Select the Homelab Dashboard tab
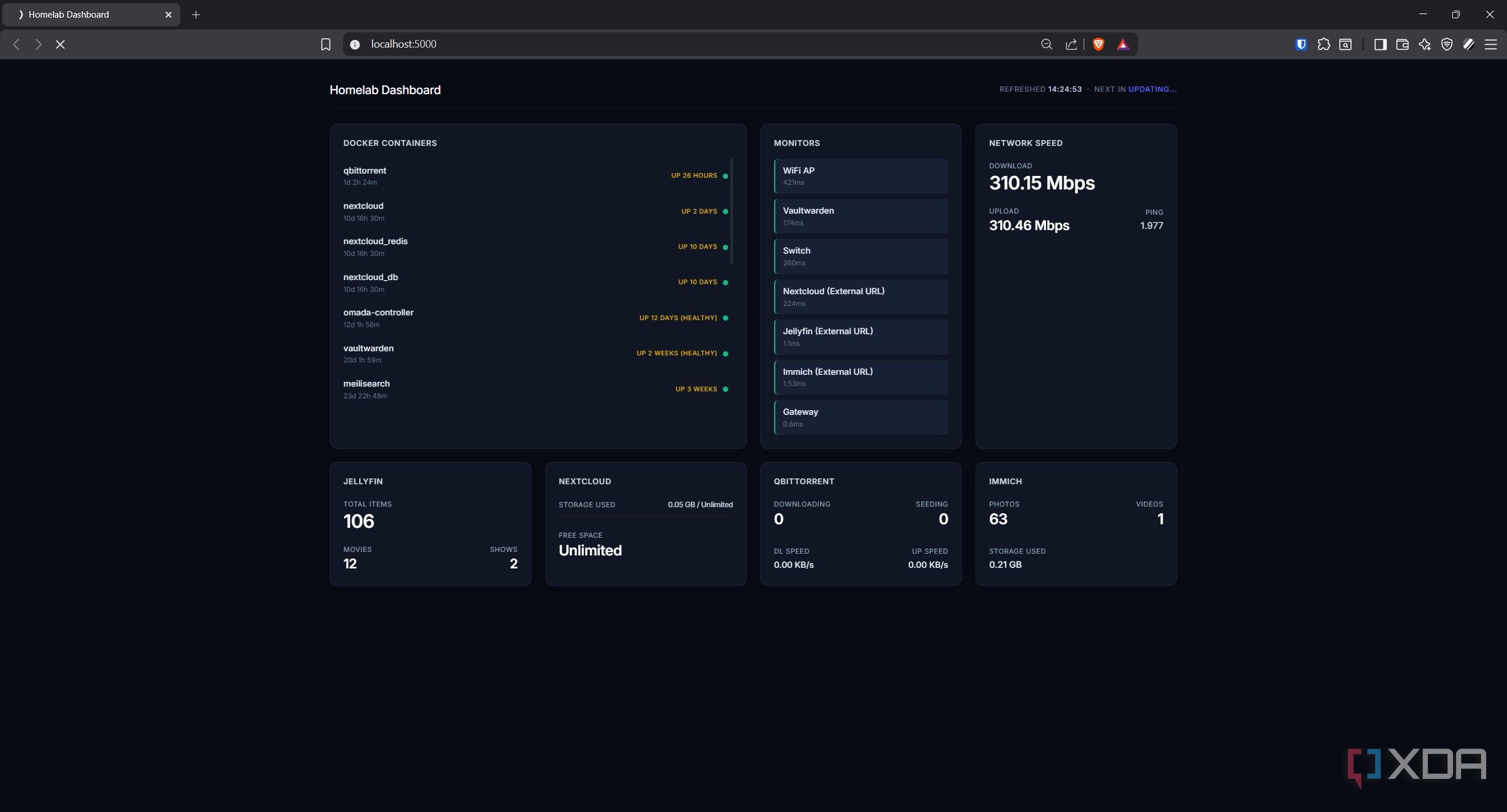This screenshot has width=1507, height=812. click(x=91, y=15)
